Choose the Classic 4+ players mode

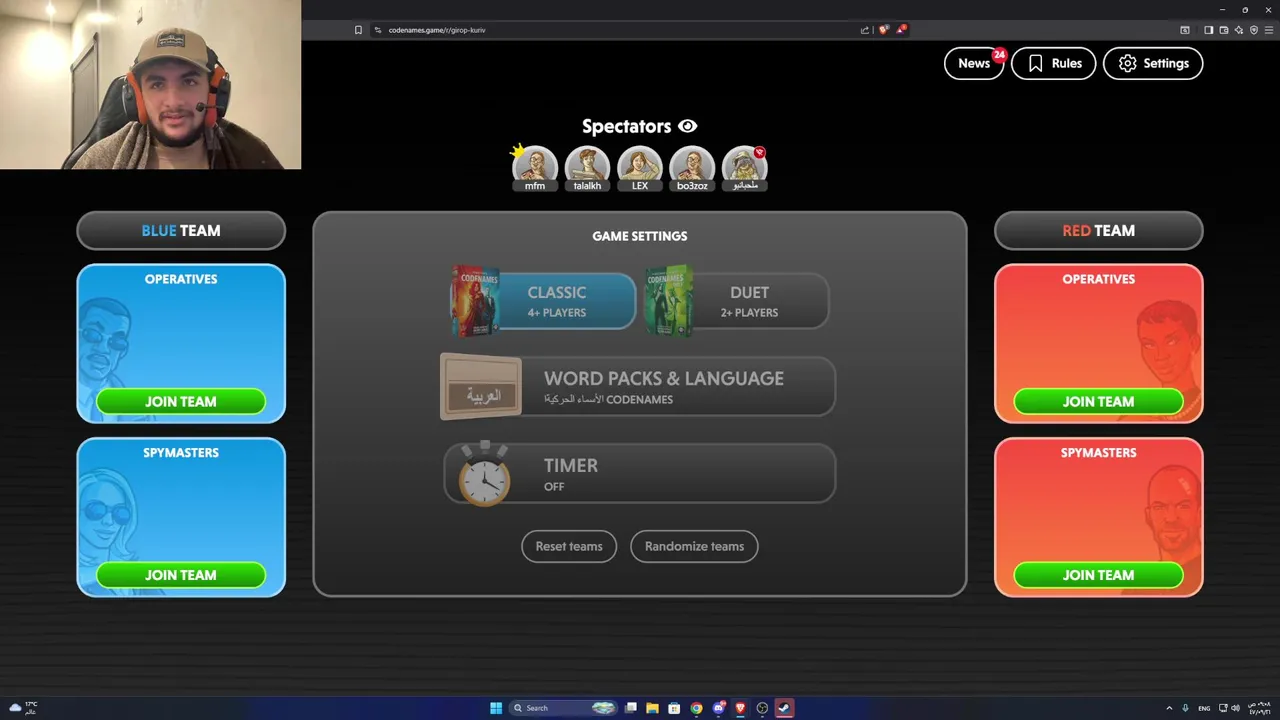pos(543,301)
